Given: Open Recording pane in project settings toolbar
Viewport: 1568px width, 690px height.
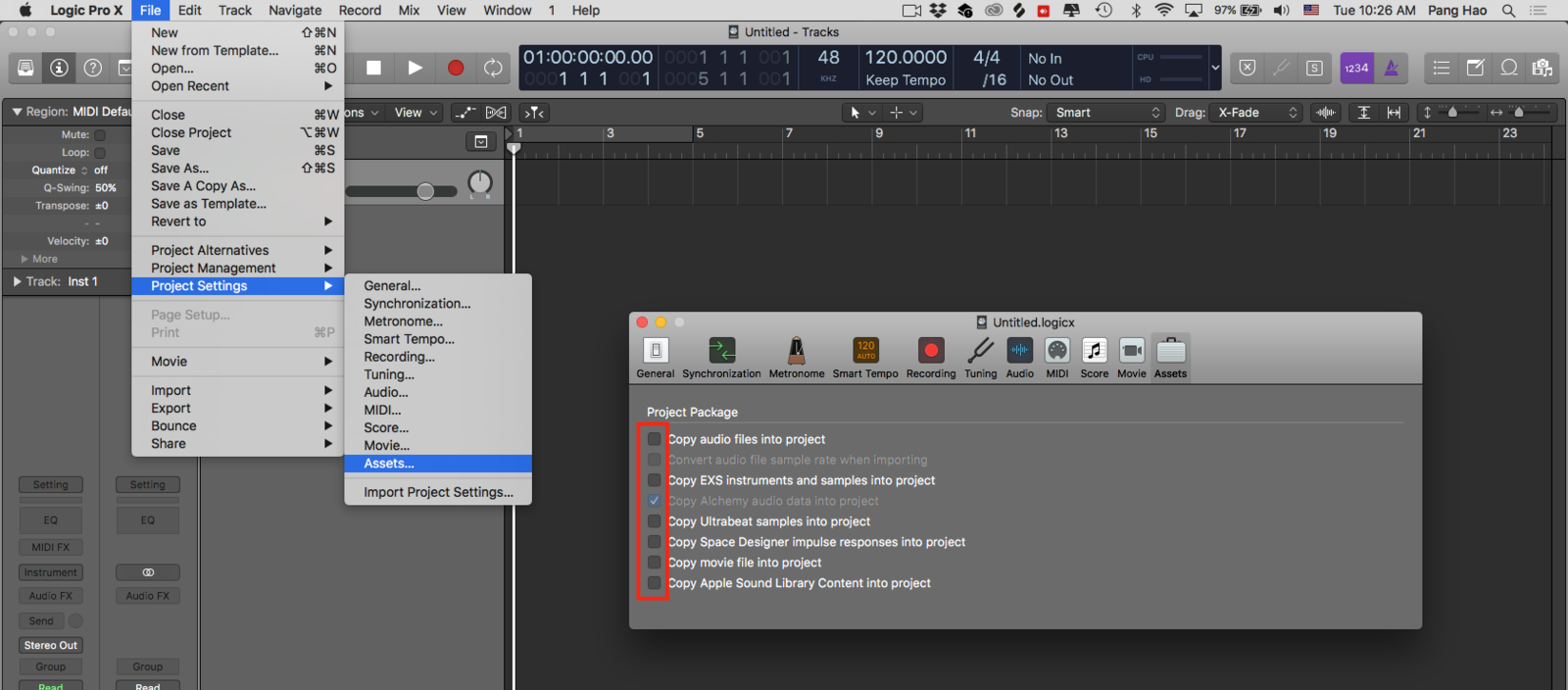Looking at the screenshot, I should click(x=931, y=358).
